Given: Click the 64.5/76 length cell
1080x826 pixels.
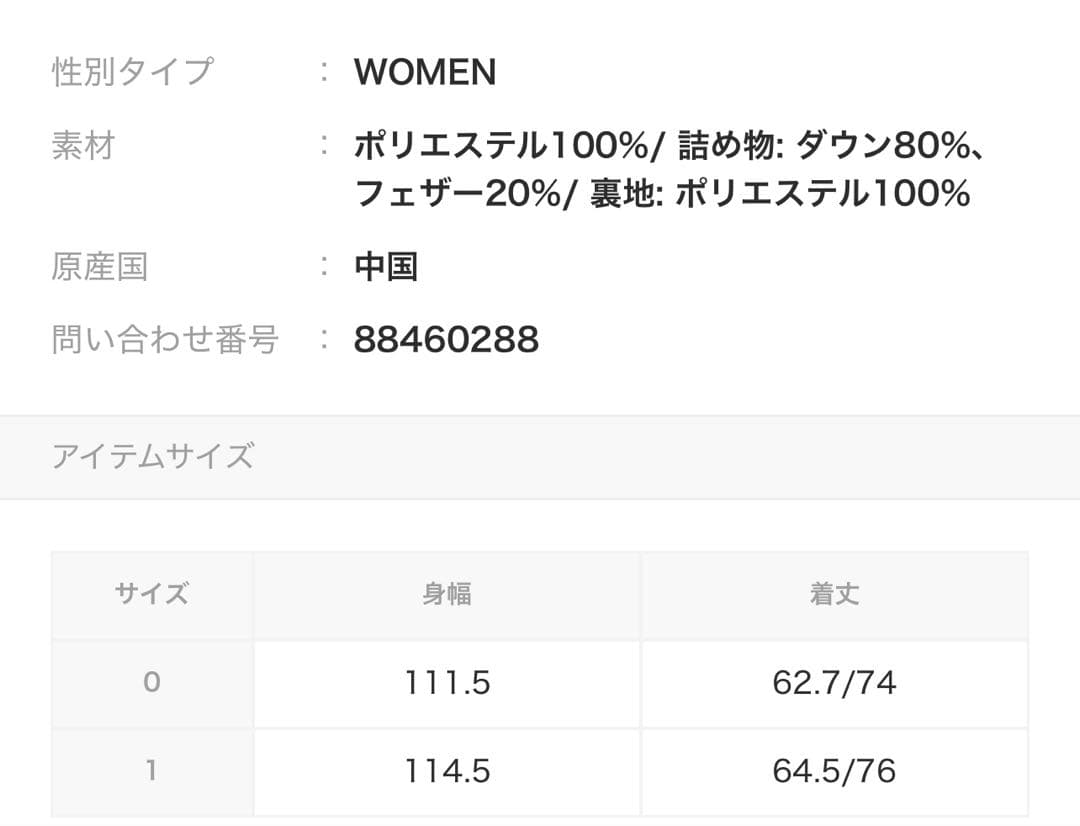Looking at the screenshot, I should point(834,771).
